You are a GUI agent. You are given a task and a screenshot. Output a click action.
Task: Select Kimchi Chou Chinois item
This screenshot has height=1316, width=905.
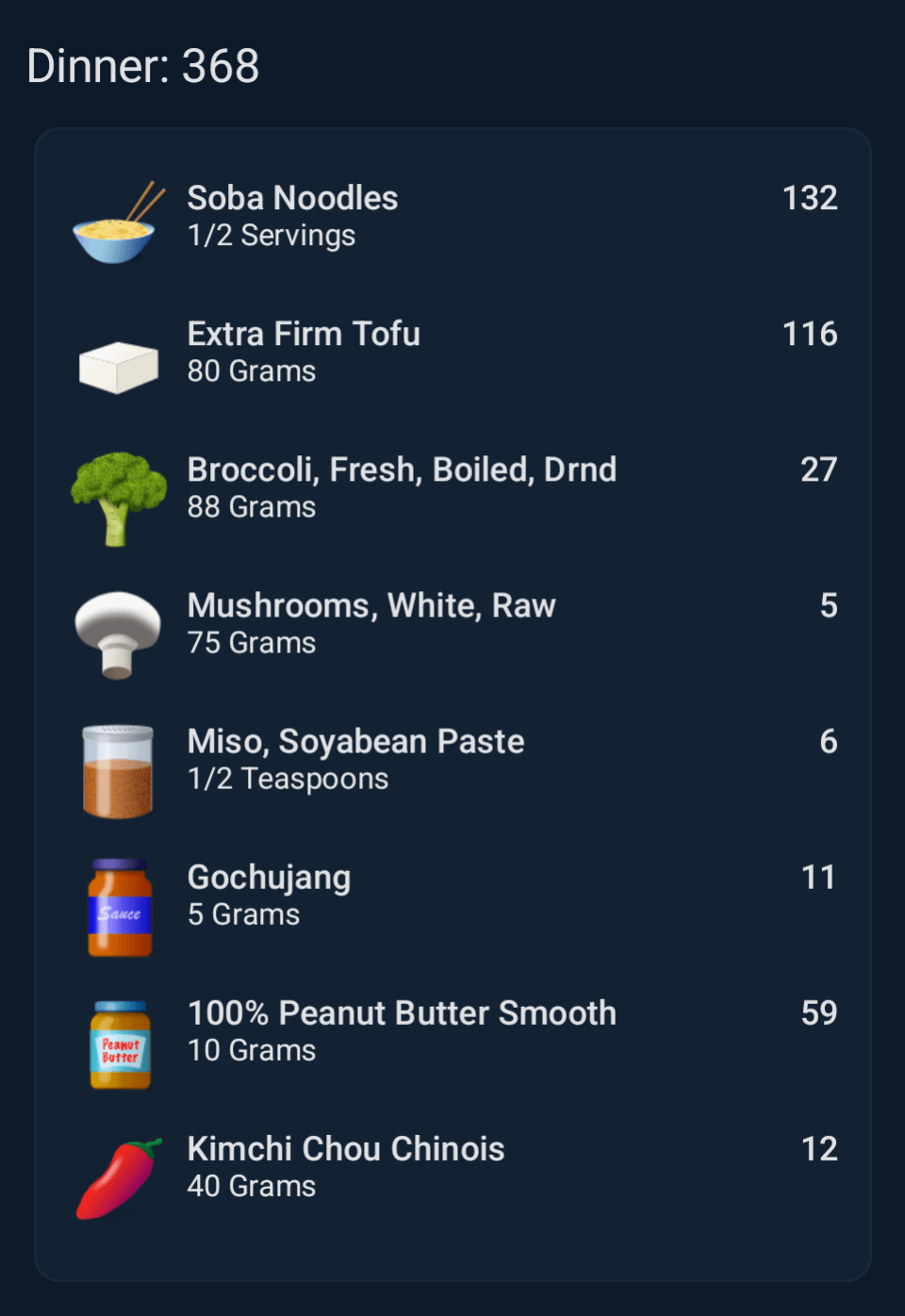346,1149
